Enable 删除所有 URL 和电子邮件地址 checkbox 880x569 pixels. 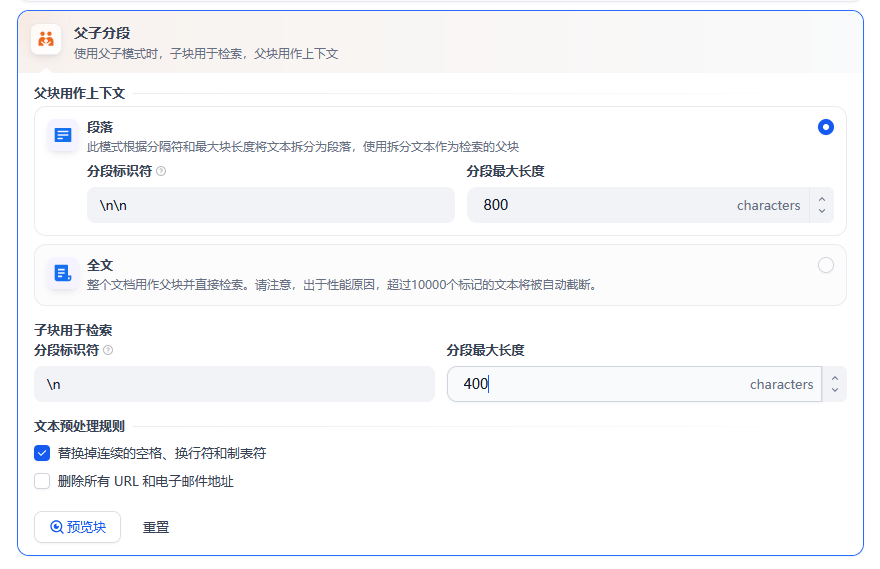pyautogui.click(x=42, y=481)
